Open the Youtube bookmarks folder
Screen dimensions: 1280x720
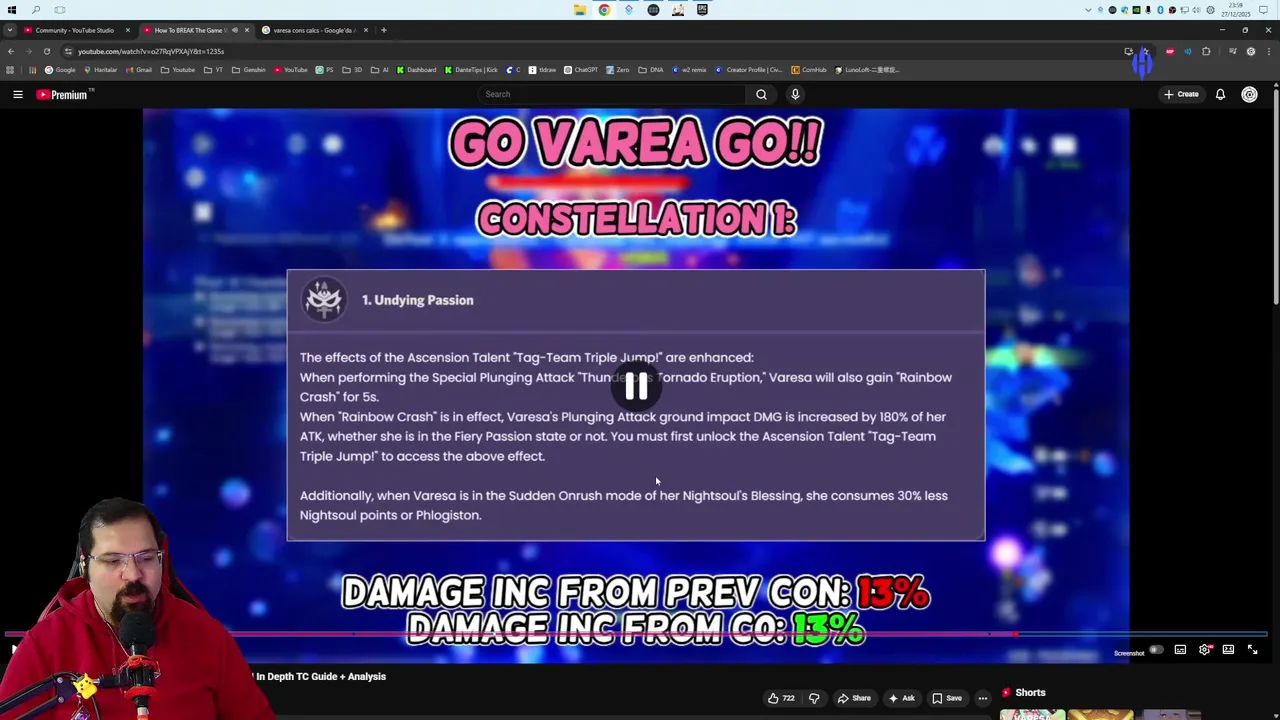(178, 70)
